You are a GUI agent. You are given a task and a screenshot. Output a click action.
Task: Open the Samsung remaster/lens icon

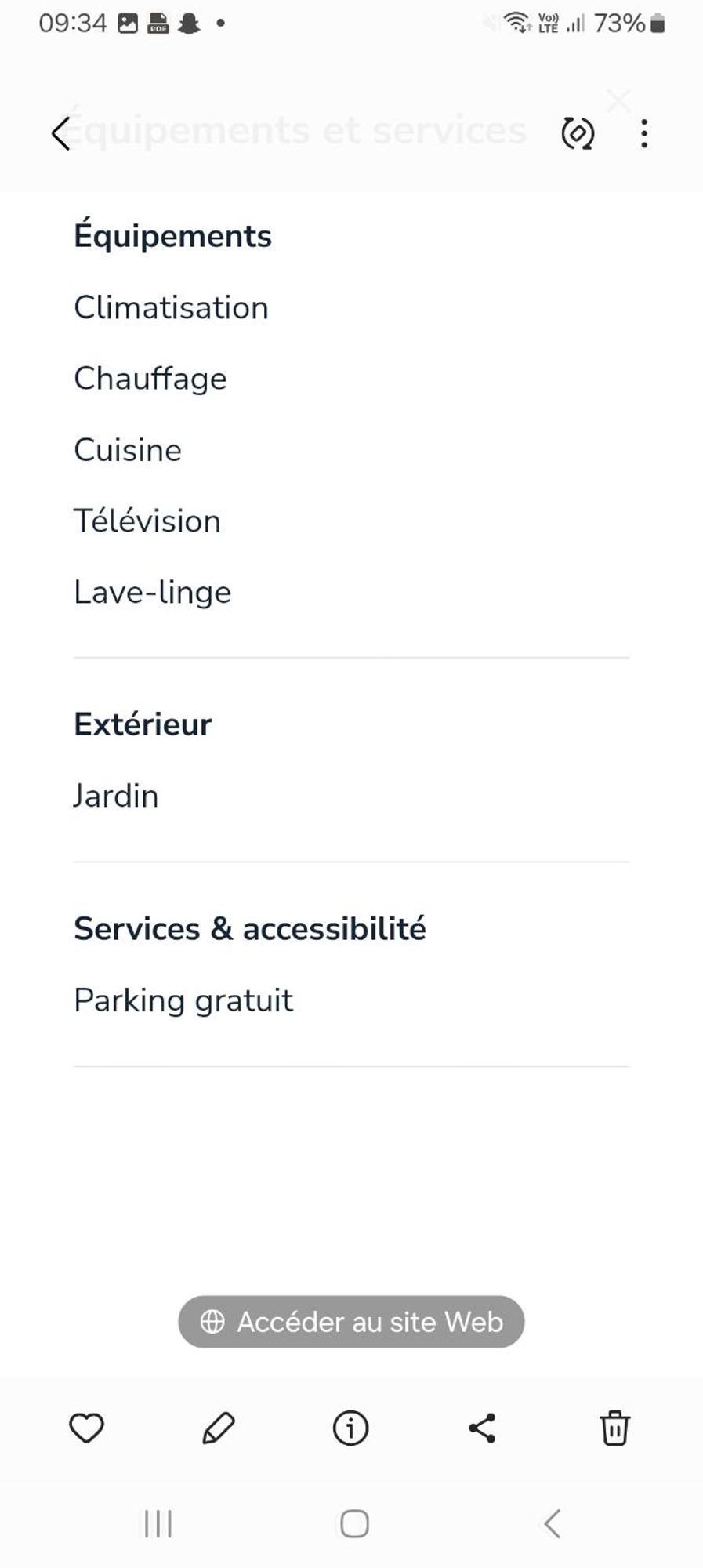point(578,133)
